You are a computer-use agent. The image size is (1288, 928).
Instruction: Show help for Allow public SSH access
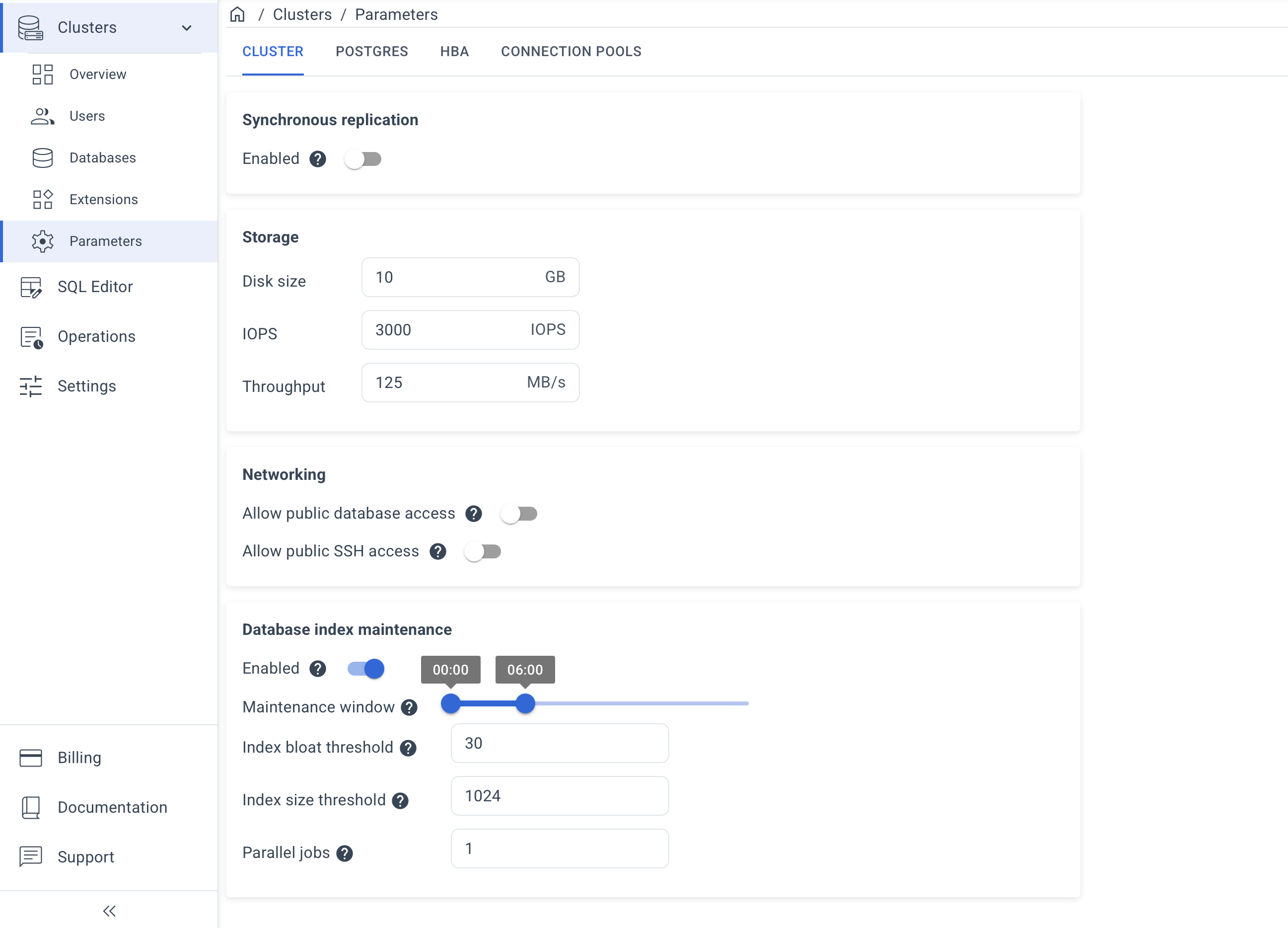click(438, 552)
